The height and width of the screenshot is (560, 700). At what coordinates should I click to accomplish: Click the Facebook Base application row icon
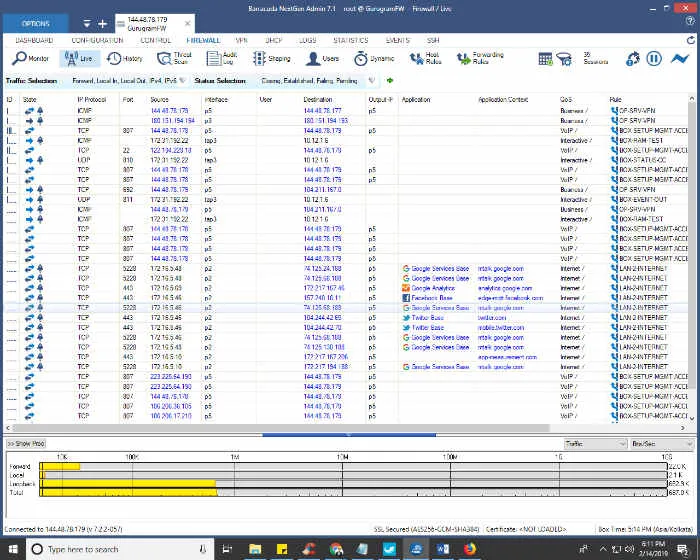tap(406, 298)
